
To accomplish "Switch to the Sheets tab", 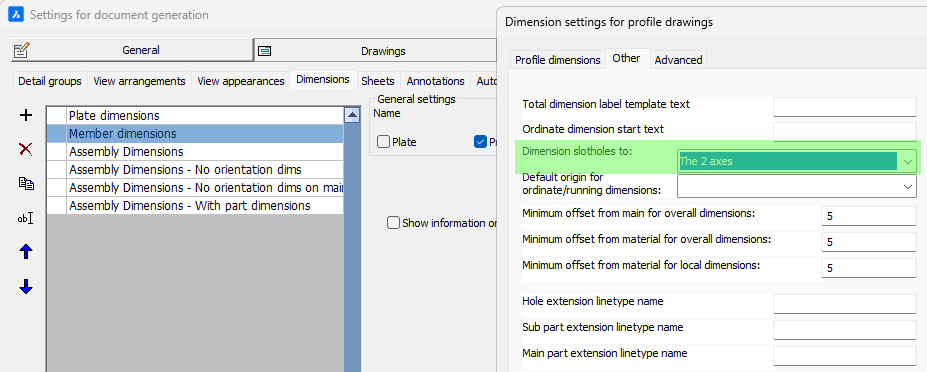I will pyautogui.click(x=378, y=81).
